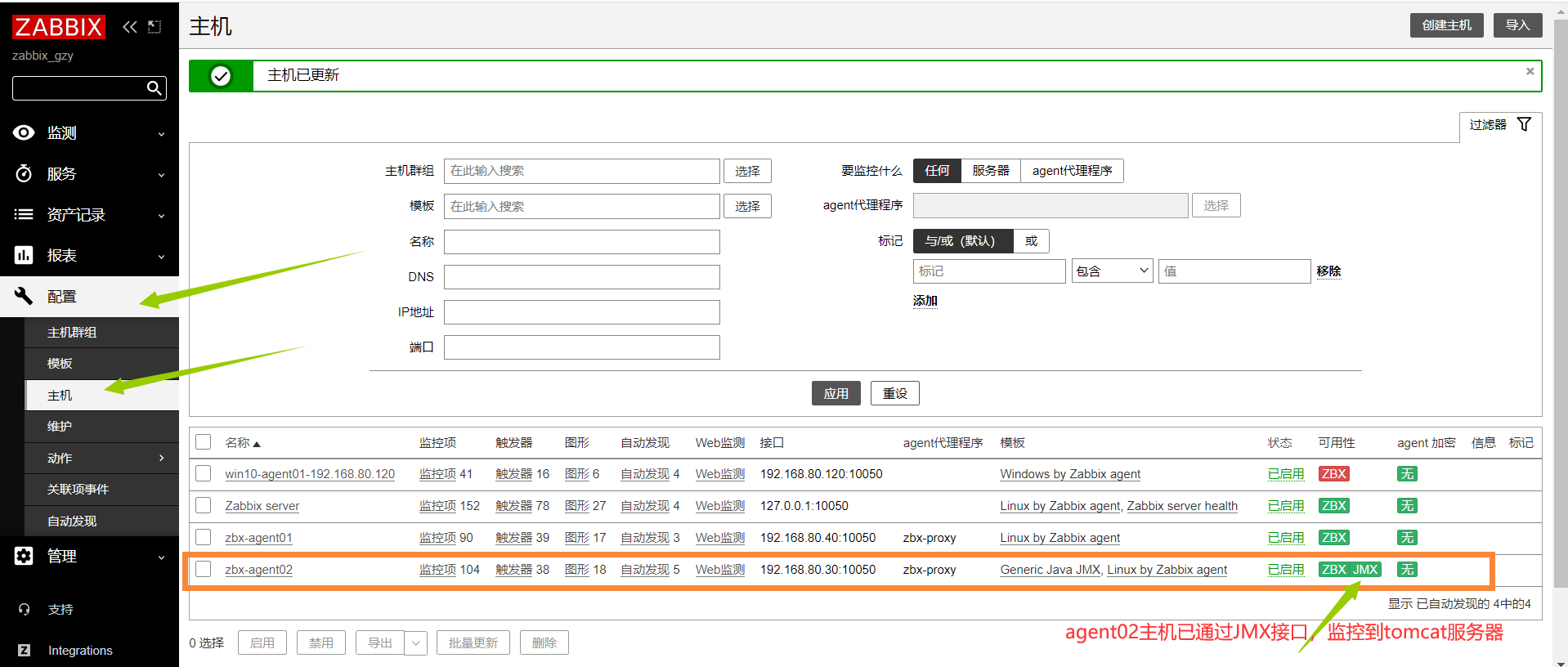Click the search magnifier icon

tap(154, 88)
